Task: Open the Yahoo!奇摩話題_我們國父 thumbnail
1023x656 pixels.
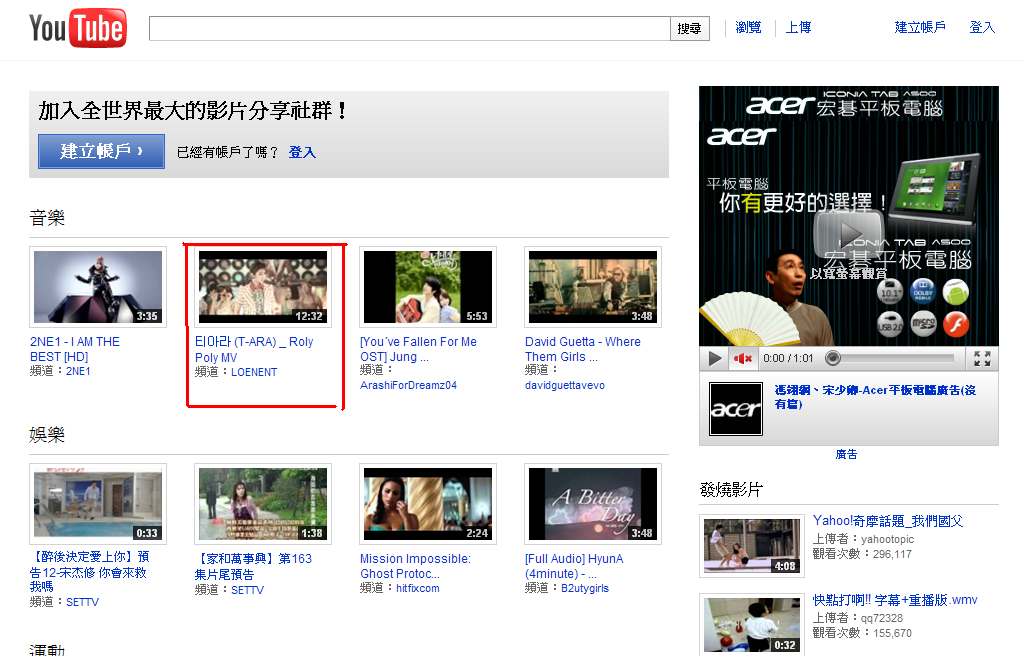Action: click(x=752, y=546)
